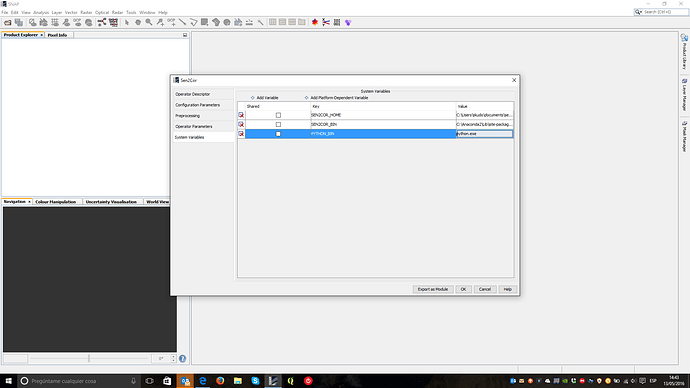Delete the SEN2COR_BIN variable row
The image size is (690, 388).
pos(241,124)
